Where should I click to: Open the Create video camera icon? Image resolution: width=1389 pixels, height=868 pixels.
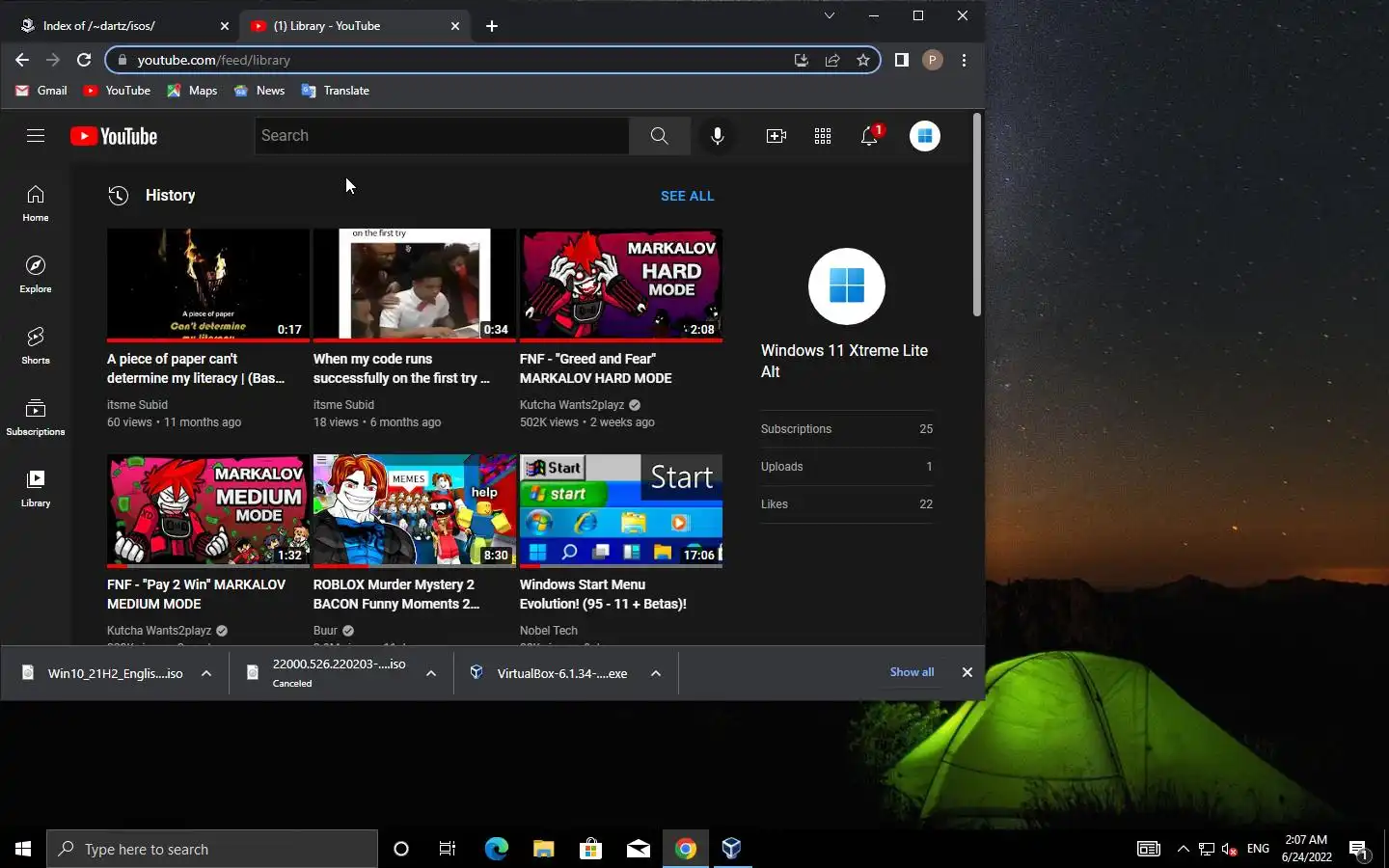[x=776, y=136]
